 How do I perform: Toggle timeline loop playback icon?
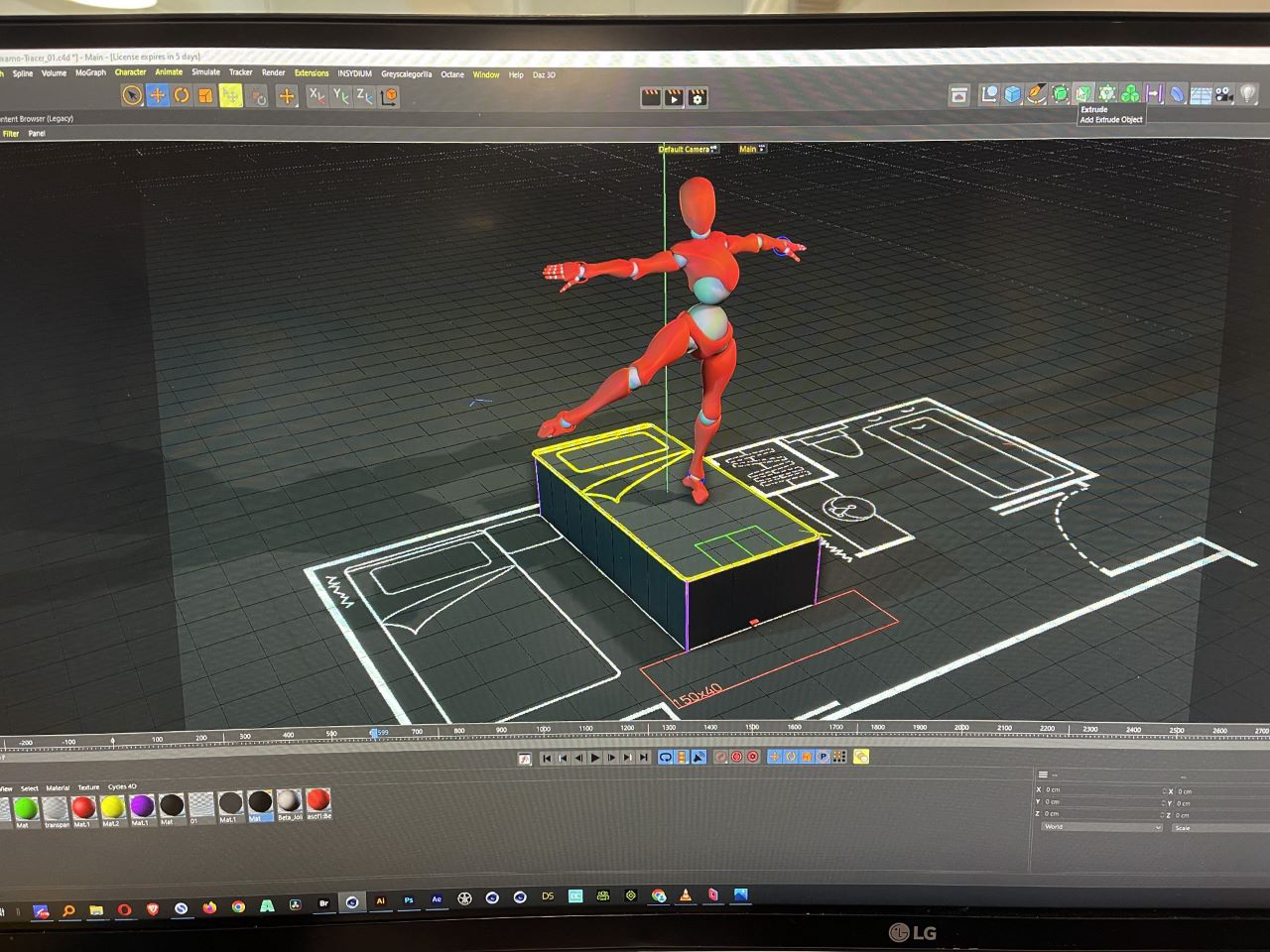(x=666, y=757)
